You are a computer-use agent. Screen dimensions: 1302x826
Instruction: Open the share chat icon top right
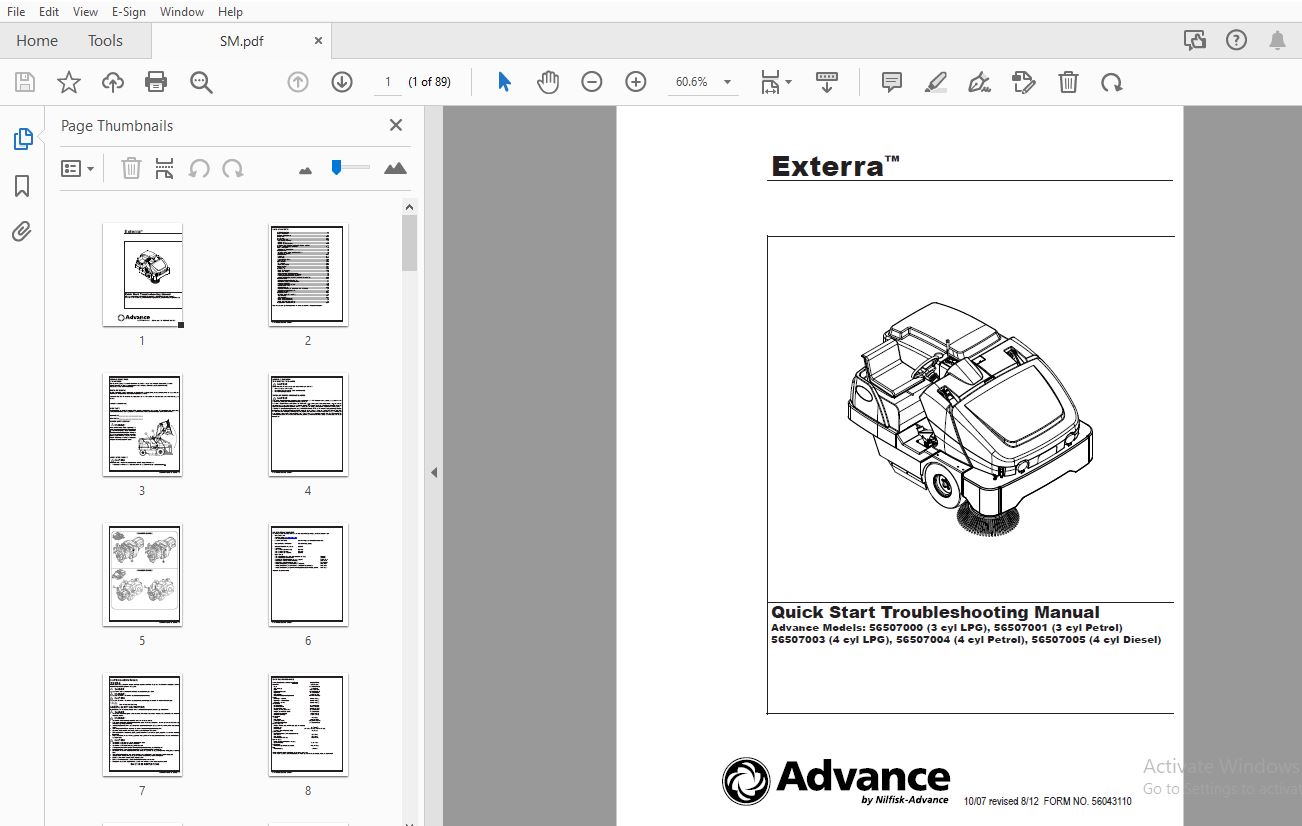point(1194,41)
